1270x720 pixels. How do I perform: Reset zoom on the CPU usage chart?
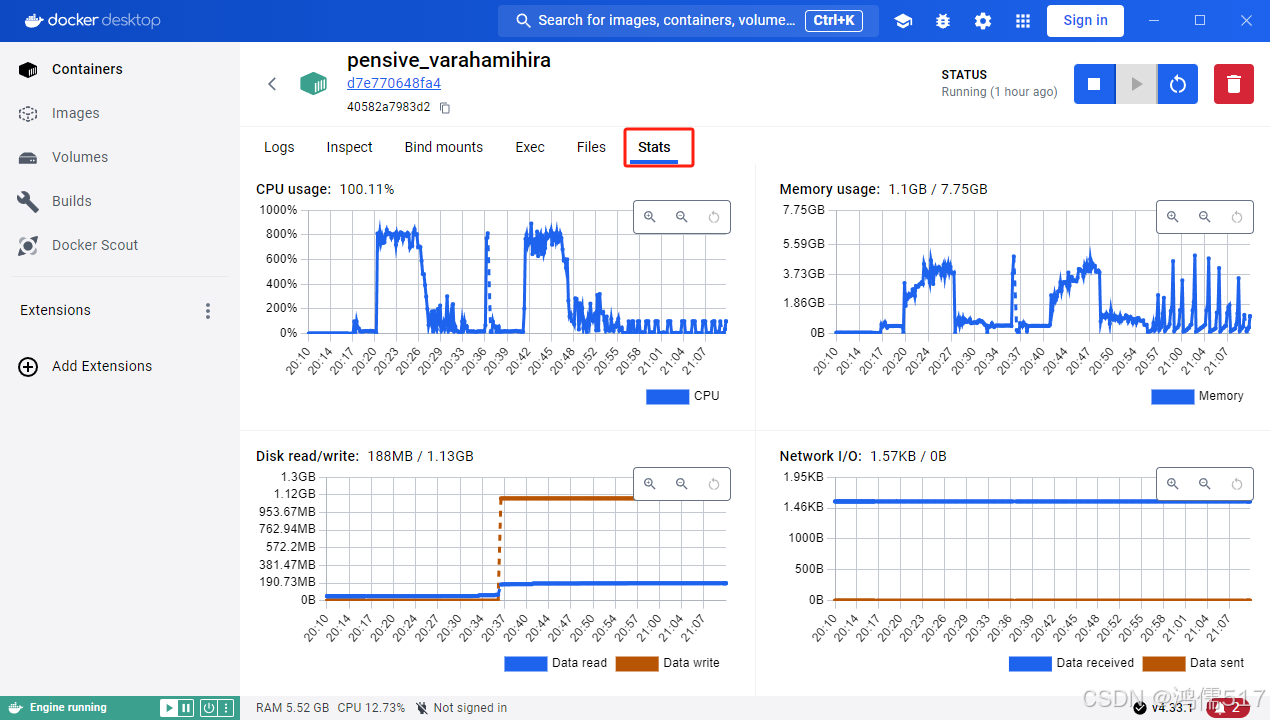point(714,217)
